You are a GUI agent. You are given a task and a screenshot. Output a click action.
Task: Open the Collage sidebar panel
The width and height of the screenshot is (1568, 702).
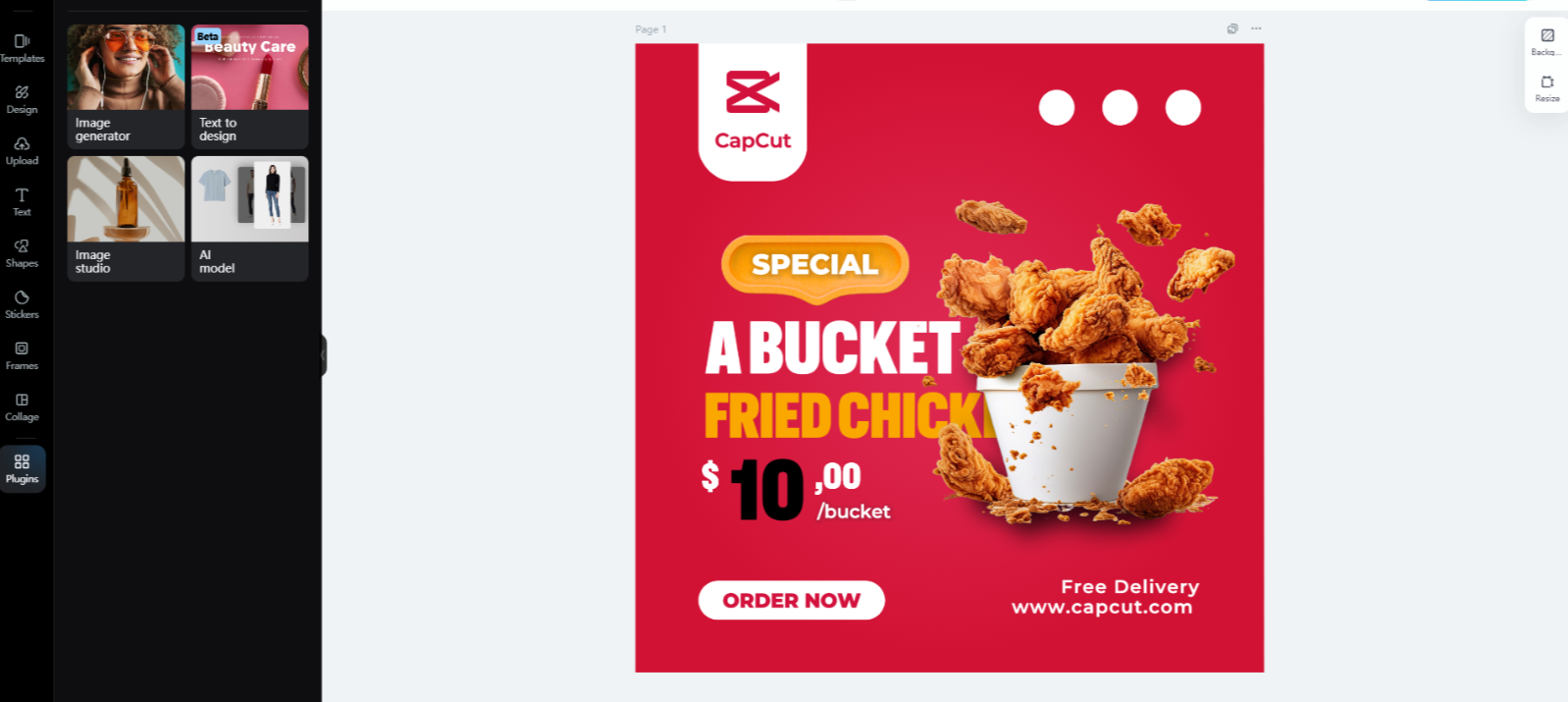22,406
